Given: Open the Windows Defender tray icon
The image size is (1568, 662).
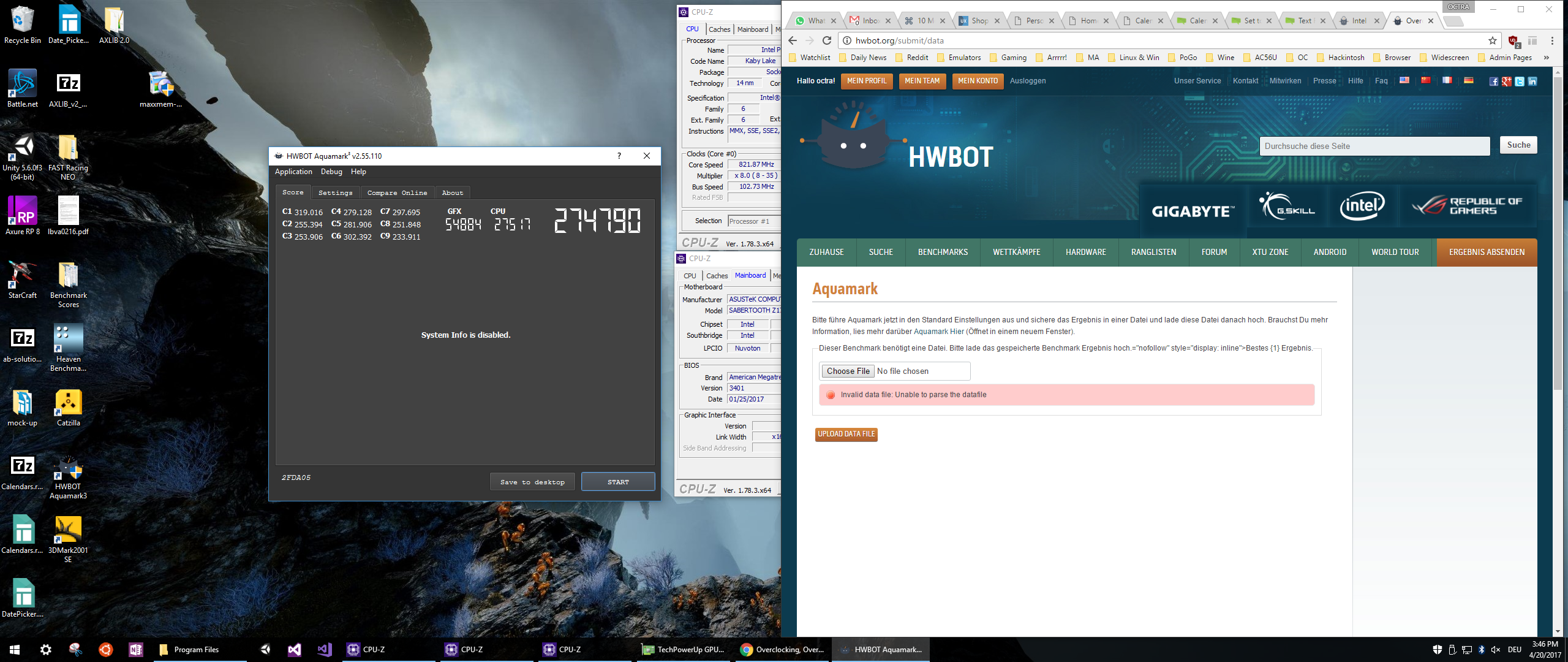Looking at the screenshot, I should (x=1437, y=649).
